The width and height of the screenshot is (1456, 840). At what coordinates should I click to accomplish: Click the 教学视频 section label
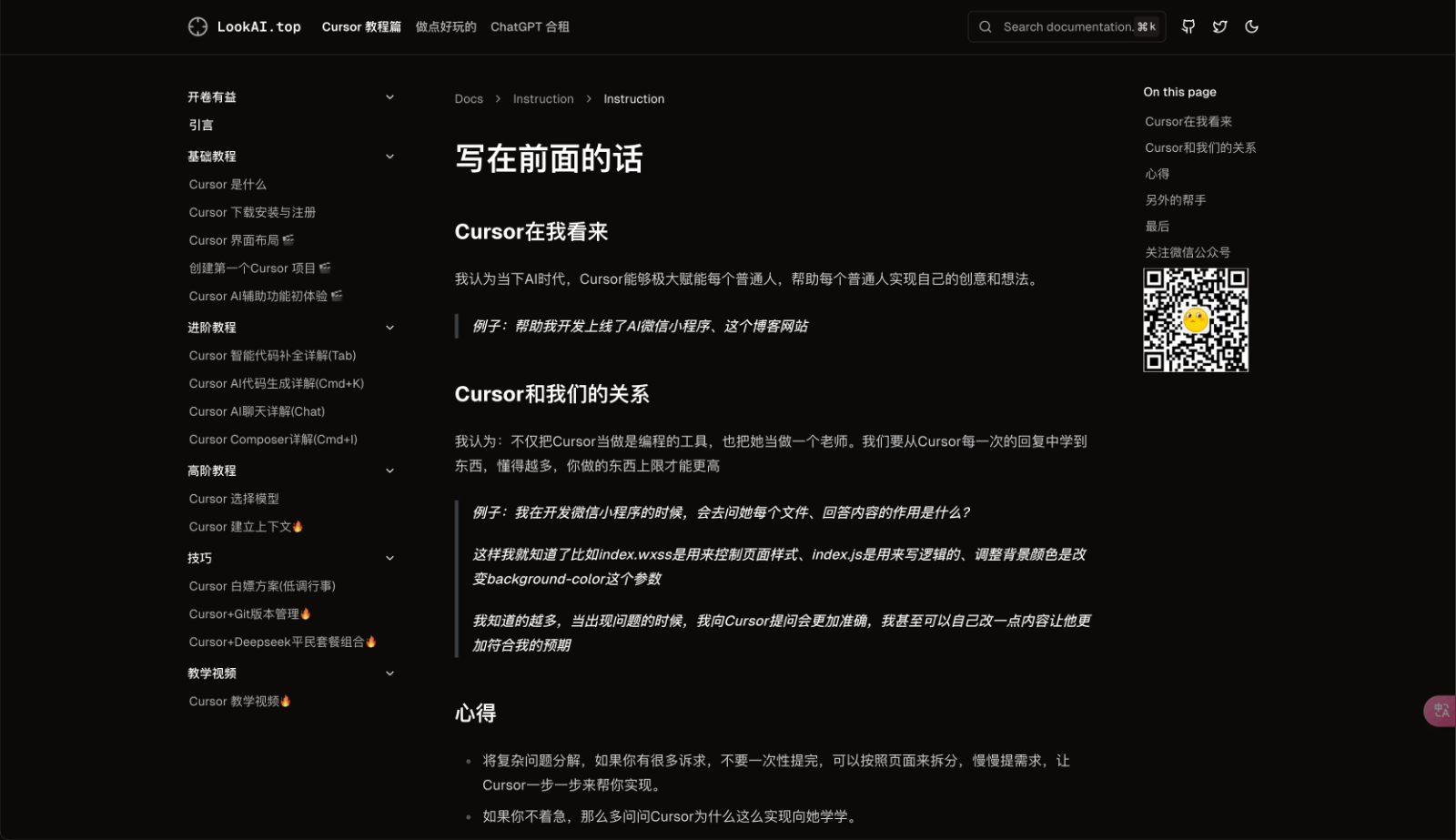pos(212,673)
